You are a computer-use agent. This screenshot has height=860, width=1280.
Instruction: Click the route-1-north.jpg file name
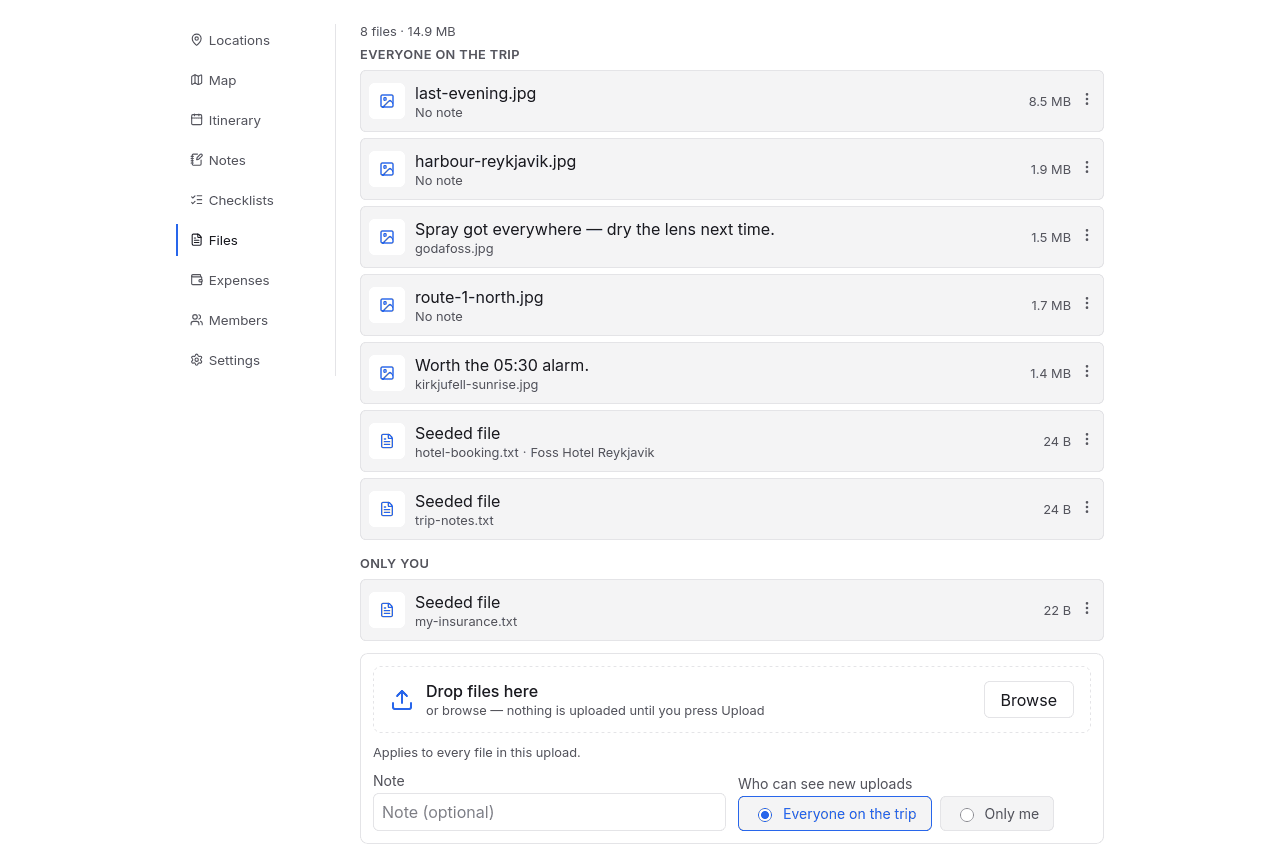479,297
